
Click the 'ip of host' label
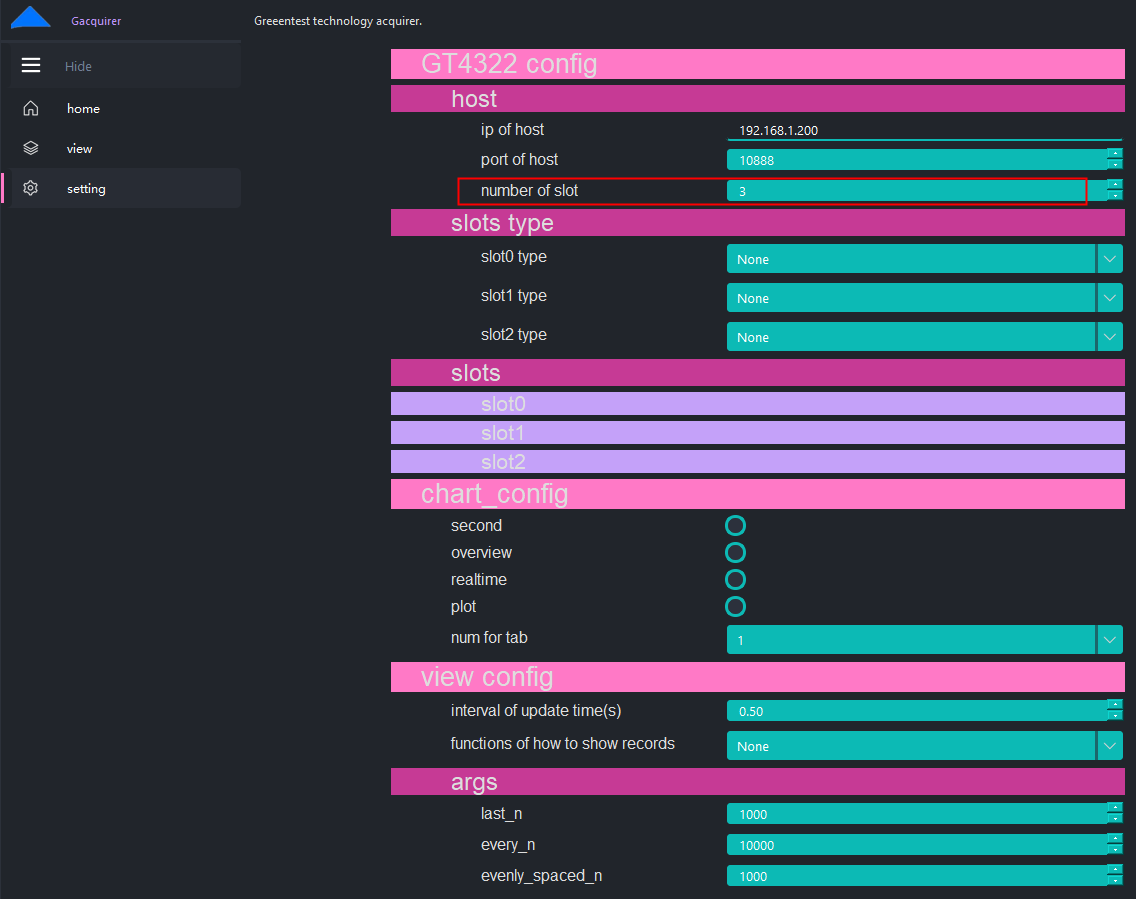[512, 130]
